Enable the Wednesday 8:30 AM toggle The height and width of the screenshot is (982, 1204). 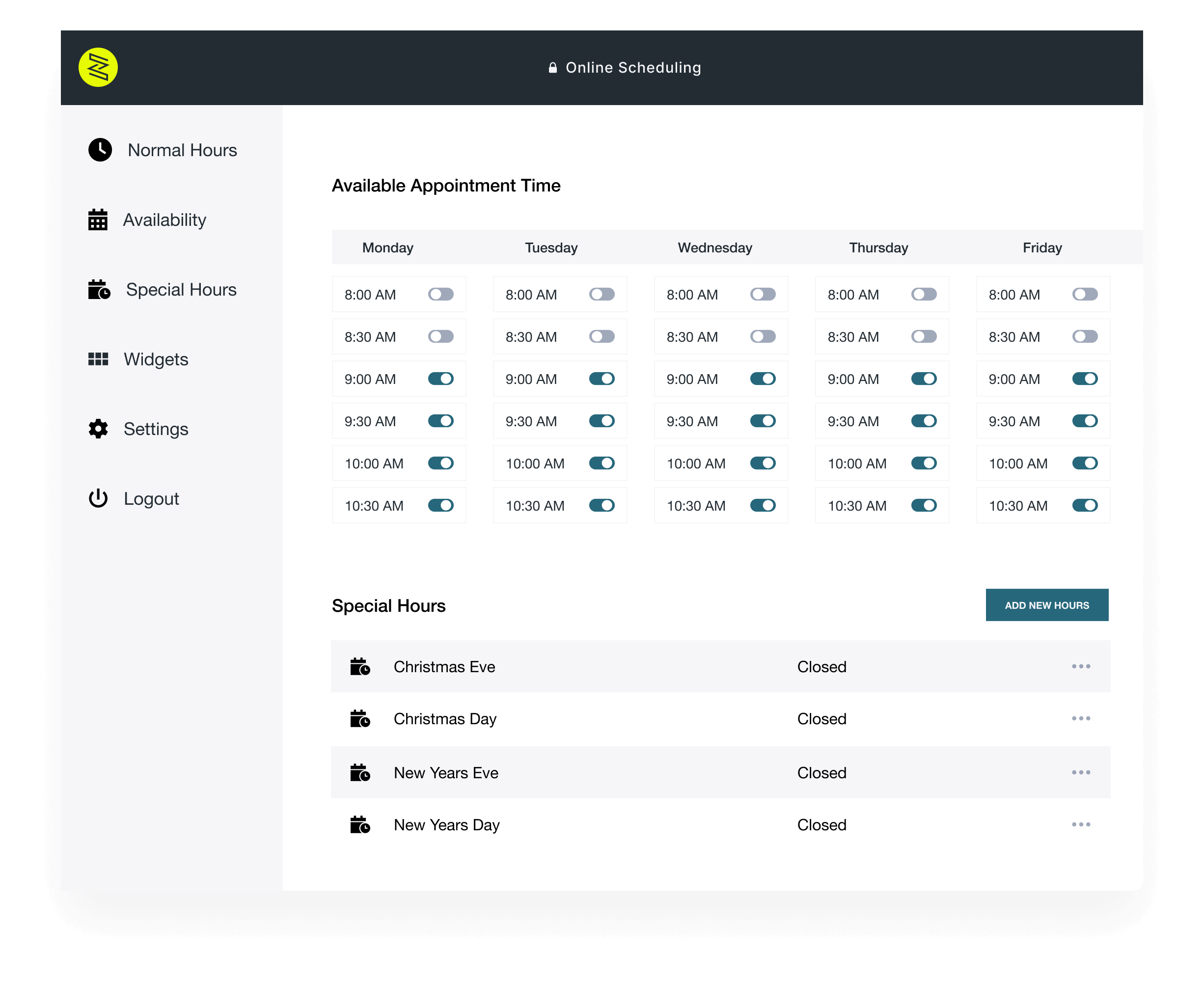click(x=763, y=336)
